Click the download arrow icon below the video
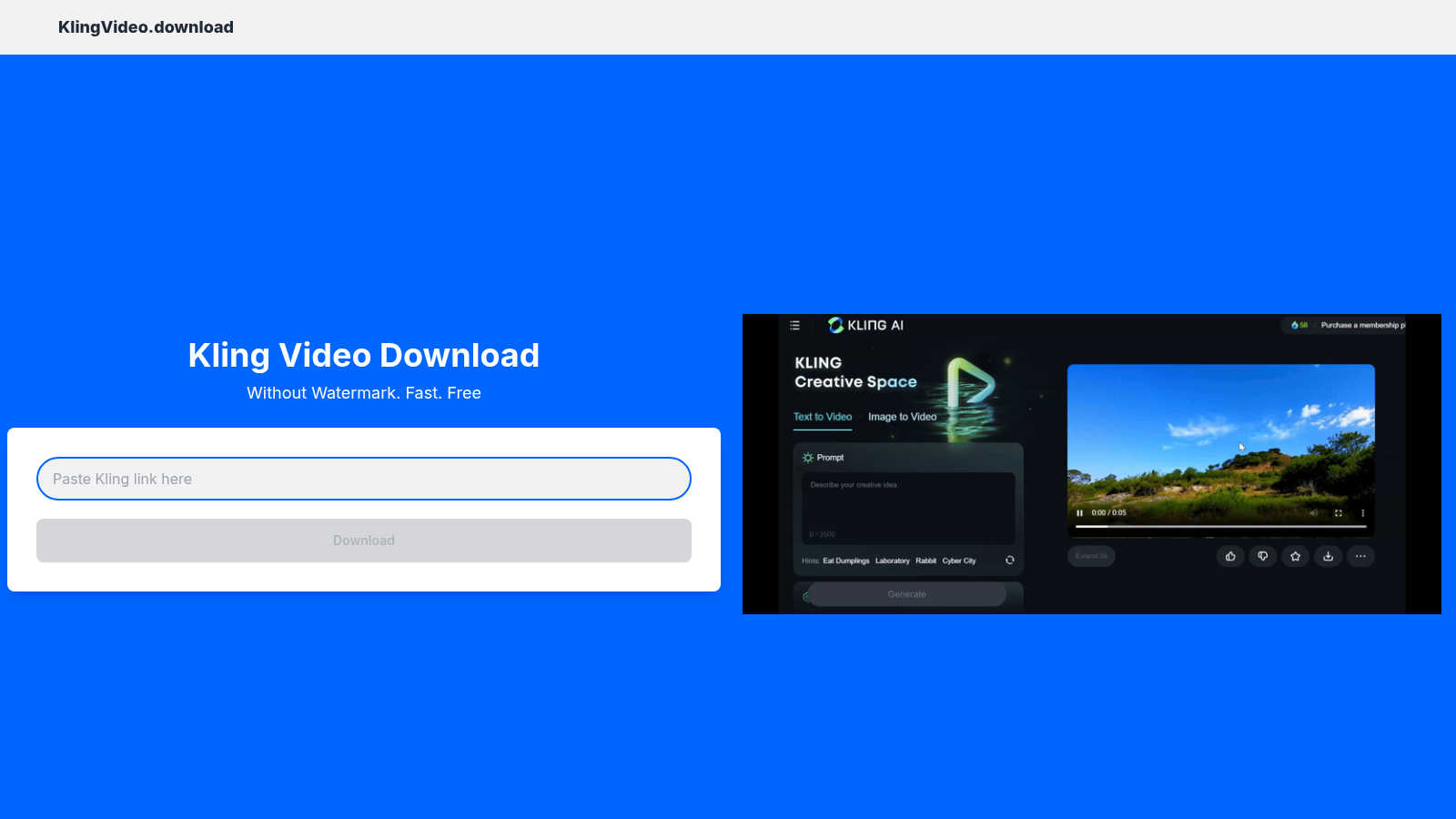1456x819 pixels. click(1329, 556)
